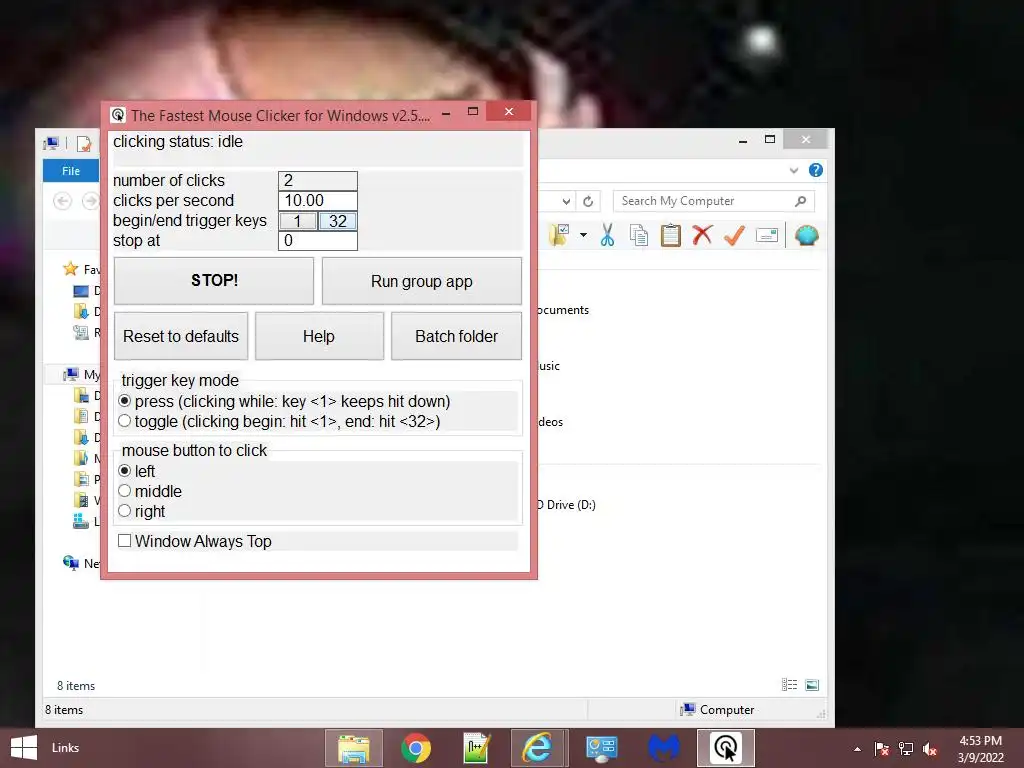Select press trigger key mode
This screenshot has height=768, width=1024.
point(125,401)
